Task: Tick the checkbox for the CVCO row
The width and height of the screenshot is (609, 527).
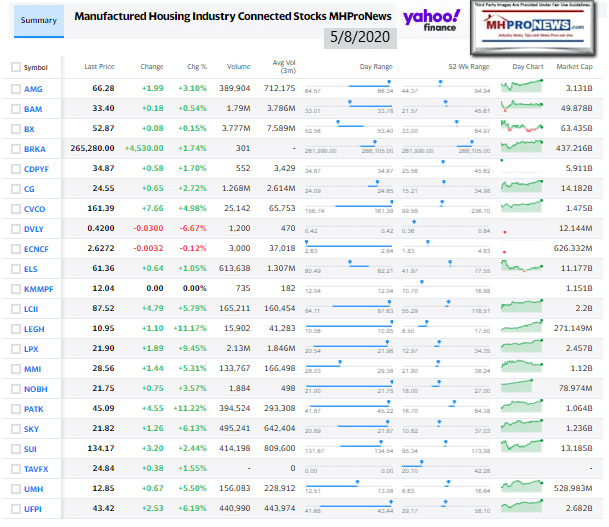Action: tap(14, 208)
